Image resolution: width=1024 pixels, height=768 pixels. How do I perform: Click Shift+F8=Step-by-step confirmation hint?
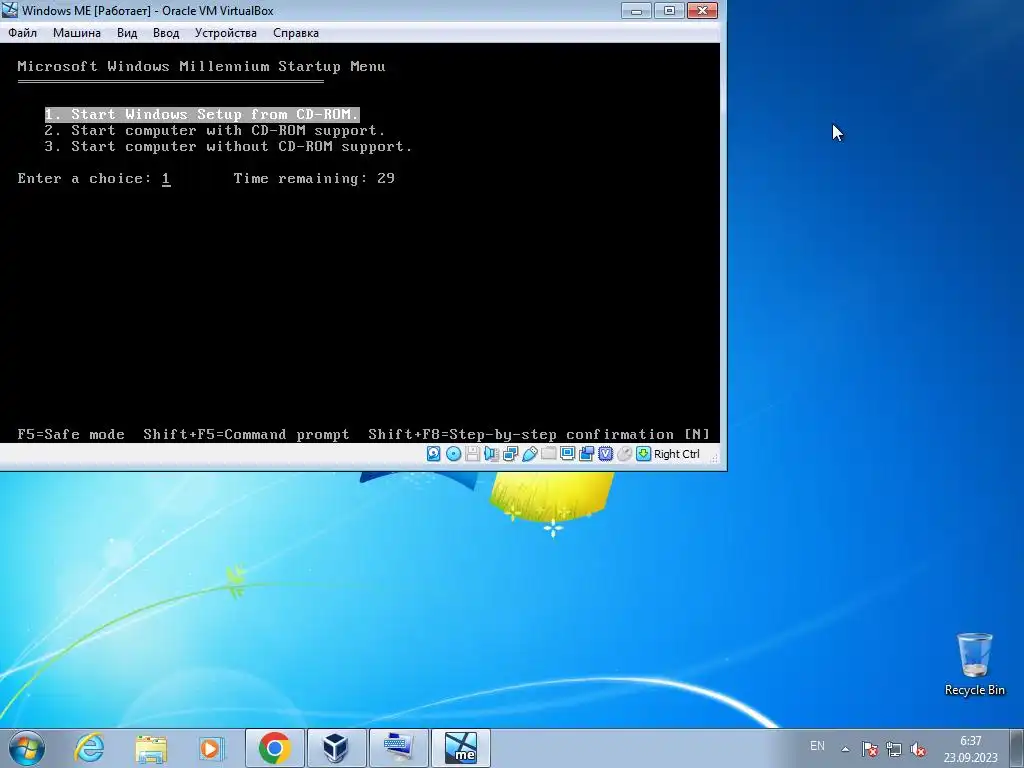(x=539, y=434)
